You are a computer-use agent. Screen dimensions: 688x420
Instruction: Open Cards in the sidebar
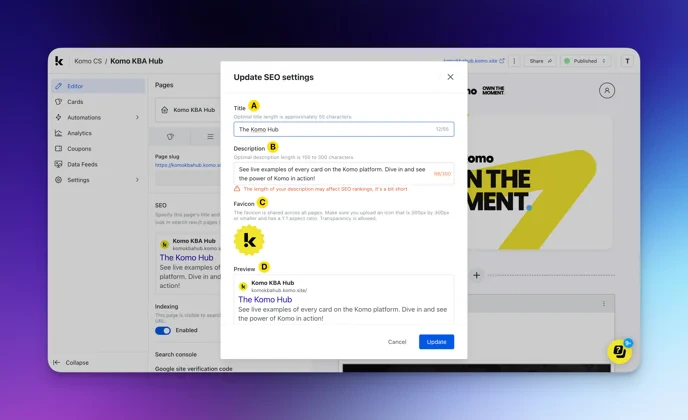(98, 102)
